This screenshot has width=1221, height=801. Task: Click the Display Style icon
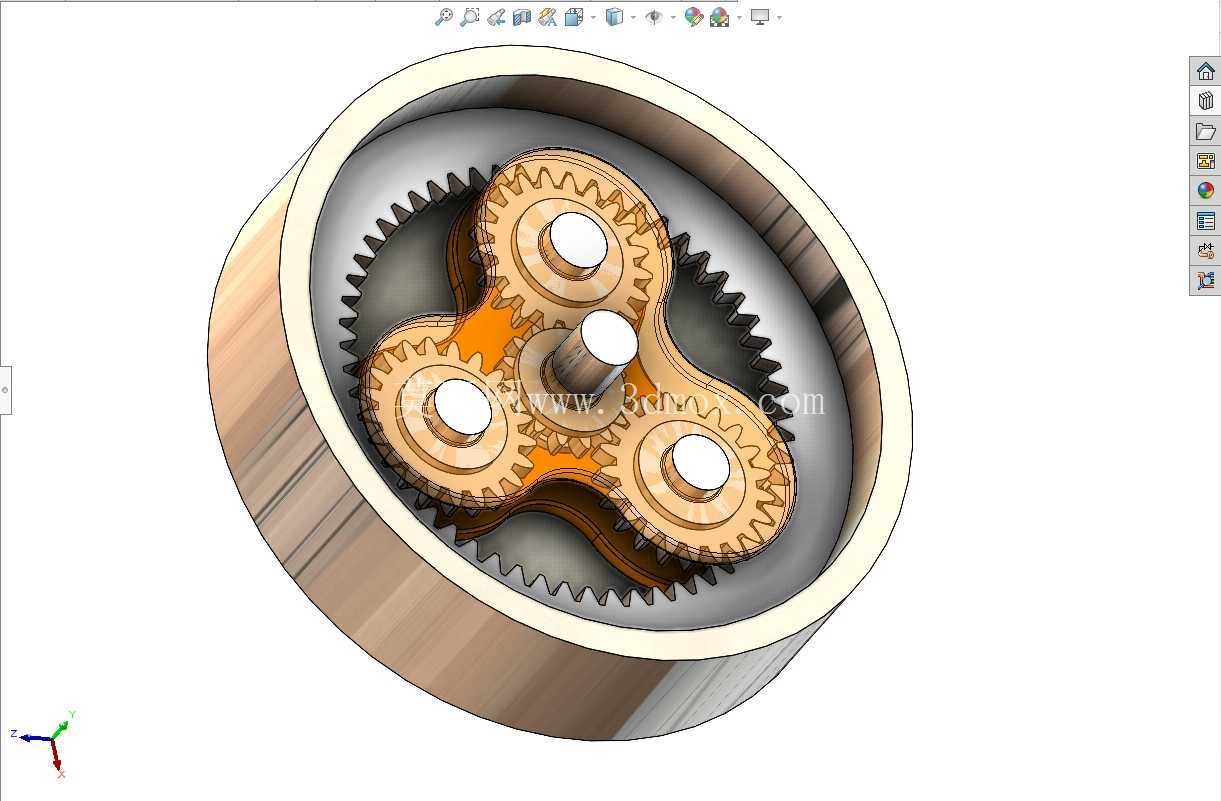615,17
